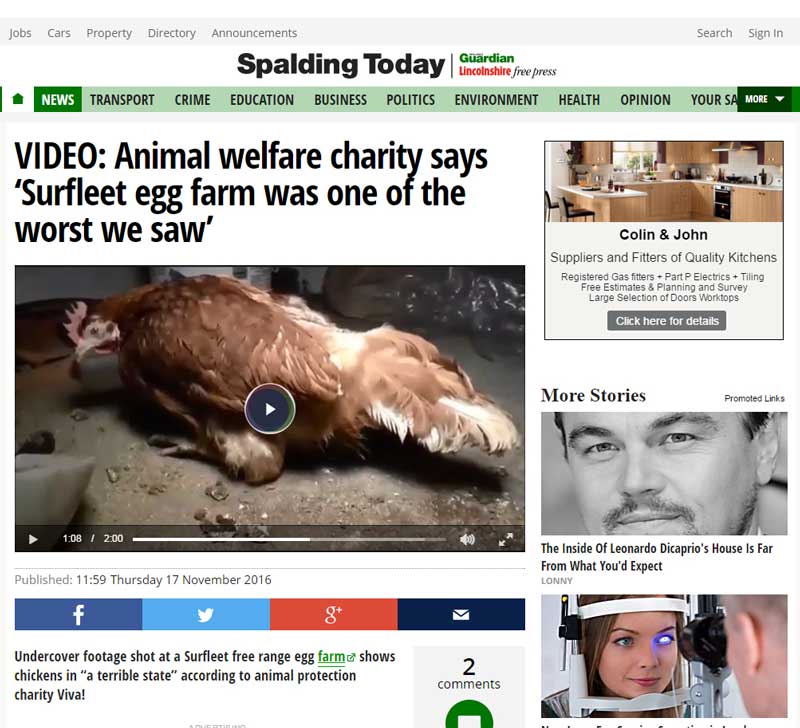
Task: Play video with center play button
Action: (x=270, y=409)
